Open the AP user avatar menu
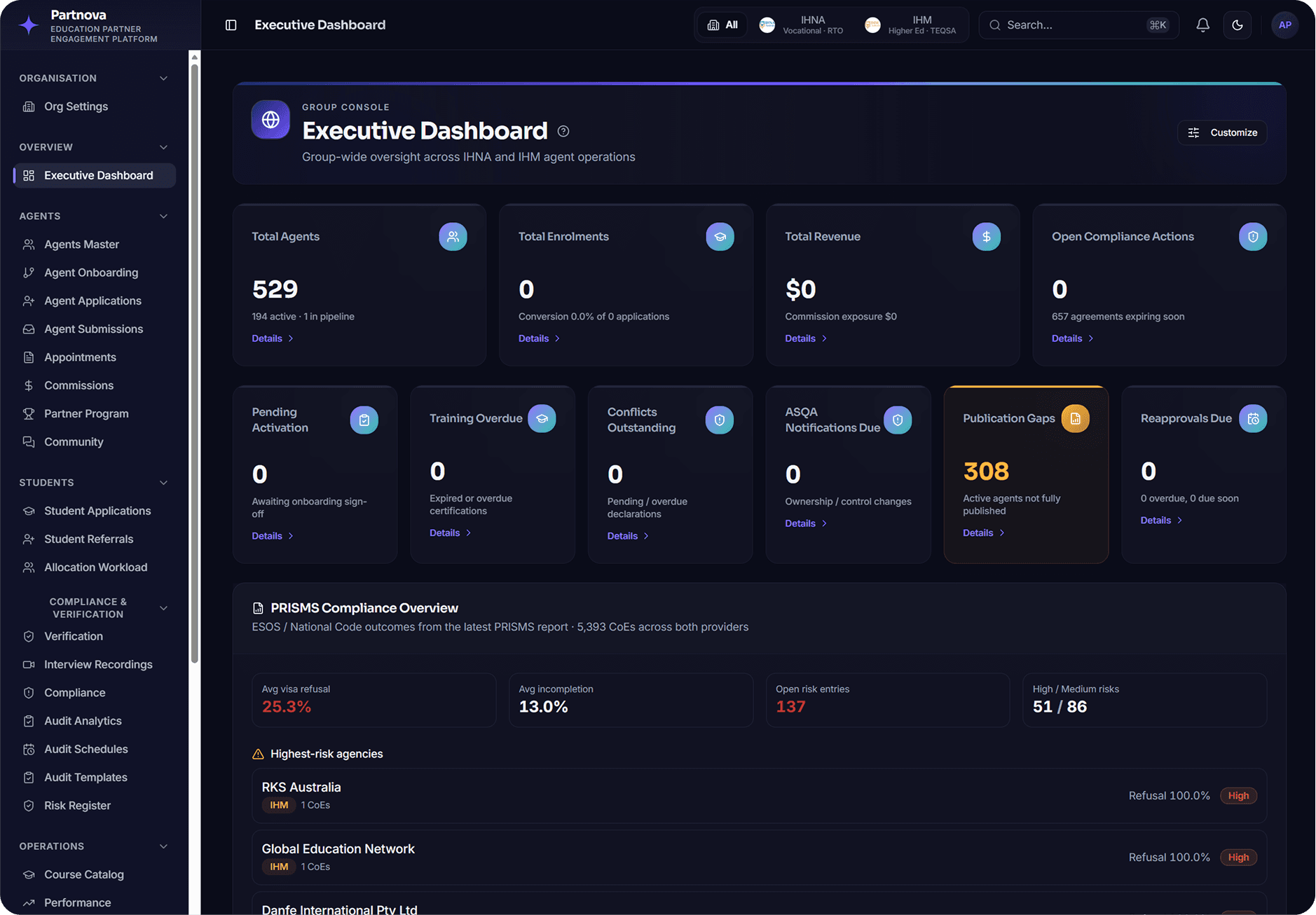Viewport: 1316px width, 915px height. point(1285,25)
